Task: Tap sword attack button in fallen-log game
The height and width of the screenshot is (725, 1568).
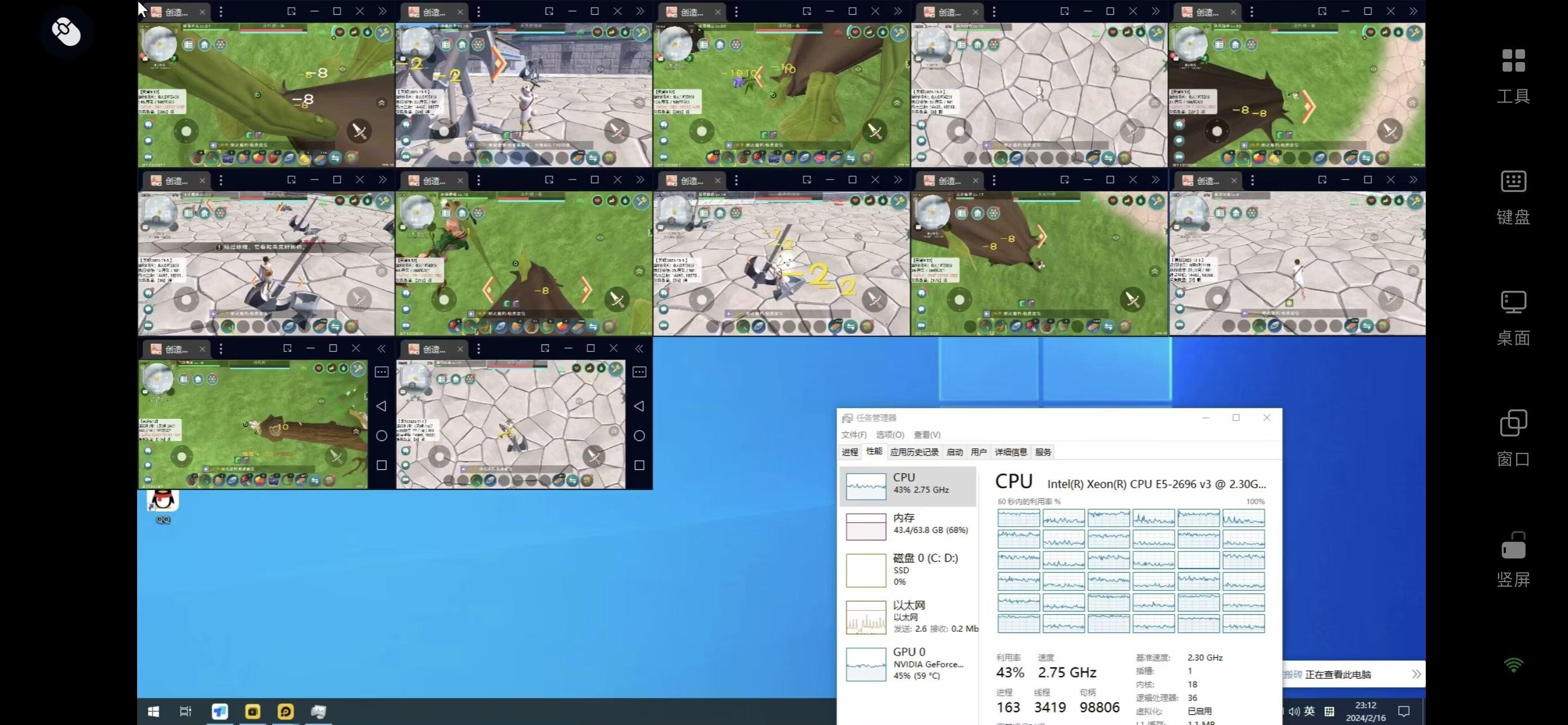Action: 336,456
